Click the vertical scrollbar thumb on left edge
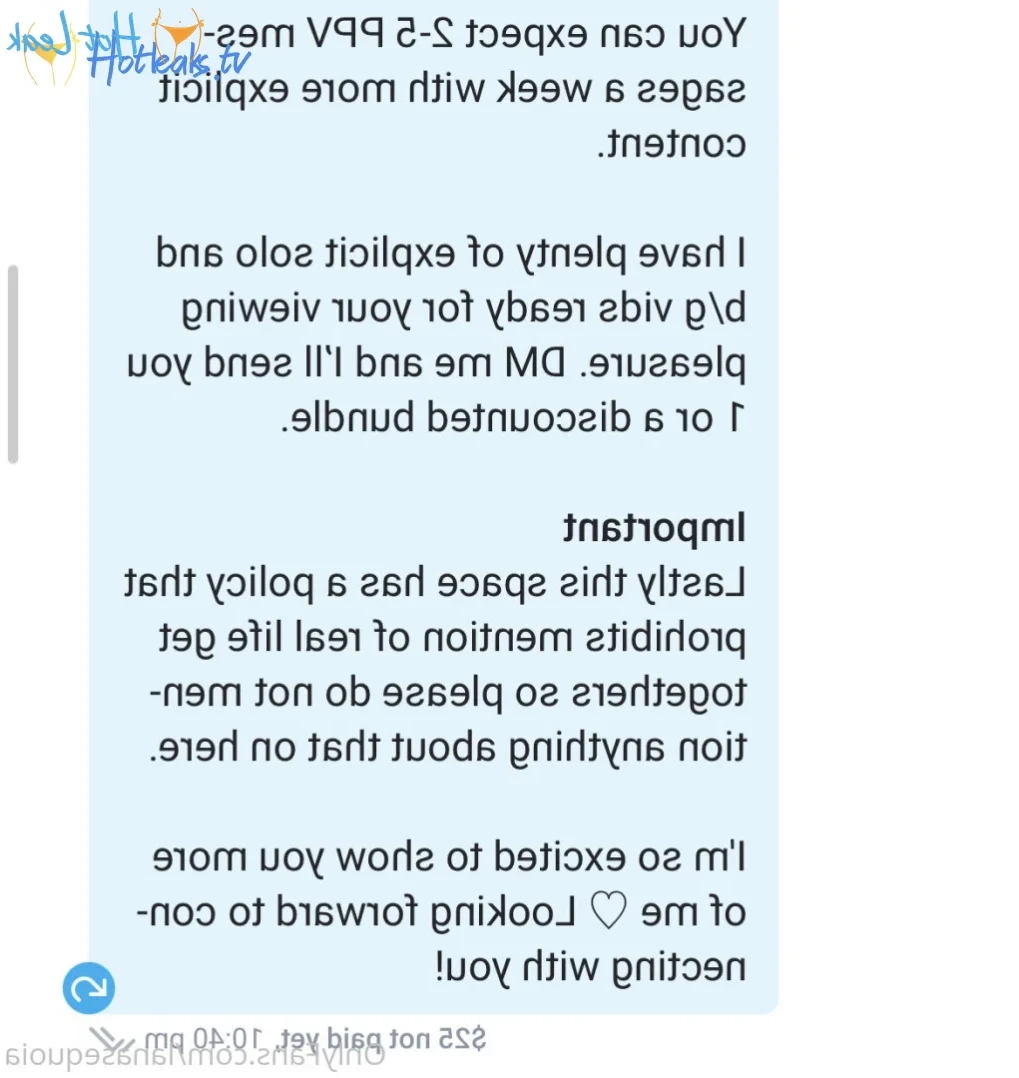The width and height of the screenshot is (1019, 1078). click(12, 364)
